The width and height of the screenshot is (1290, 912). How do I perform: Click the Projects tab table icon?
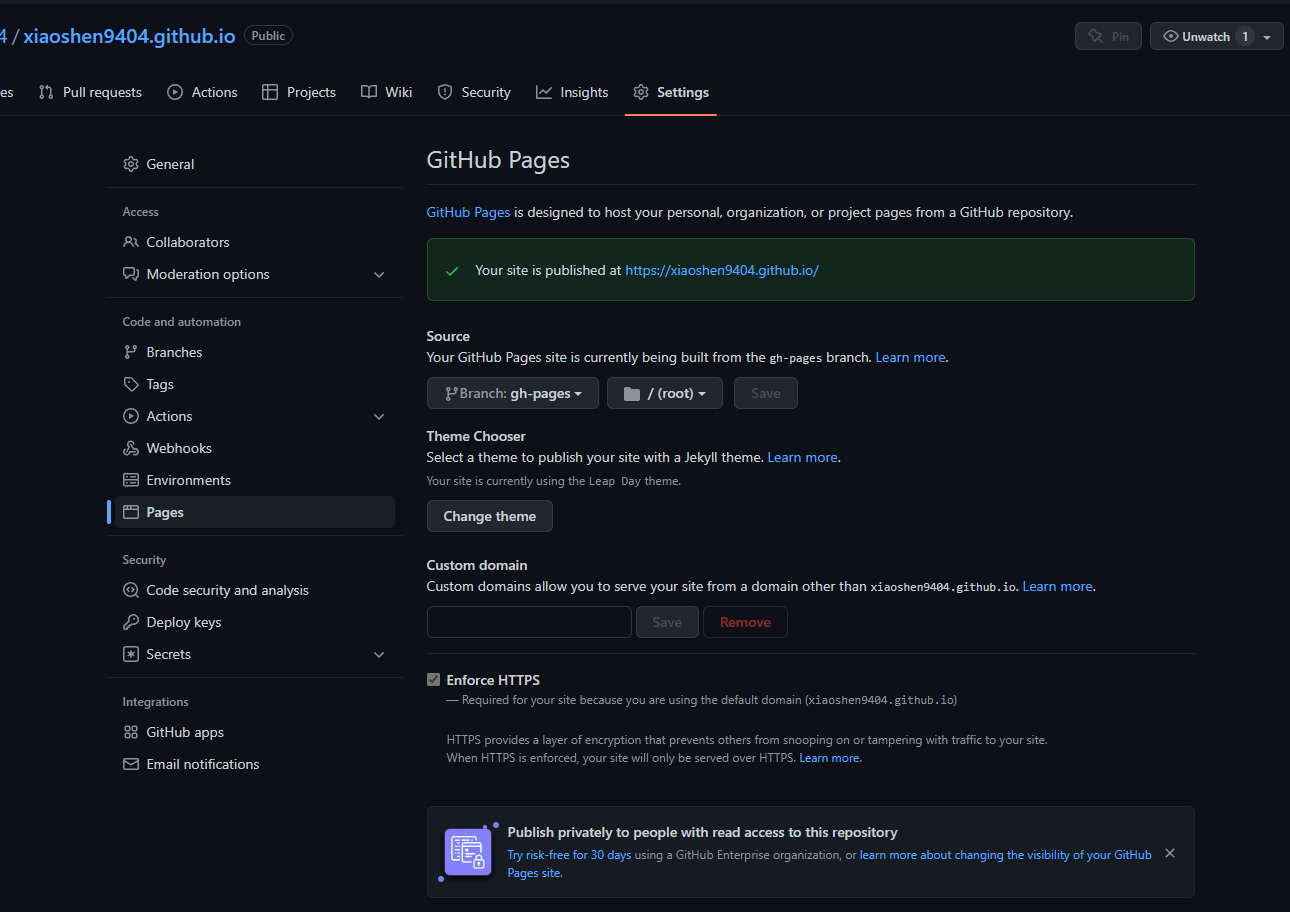(x=270, y=92)
